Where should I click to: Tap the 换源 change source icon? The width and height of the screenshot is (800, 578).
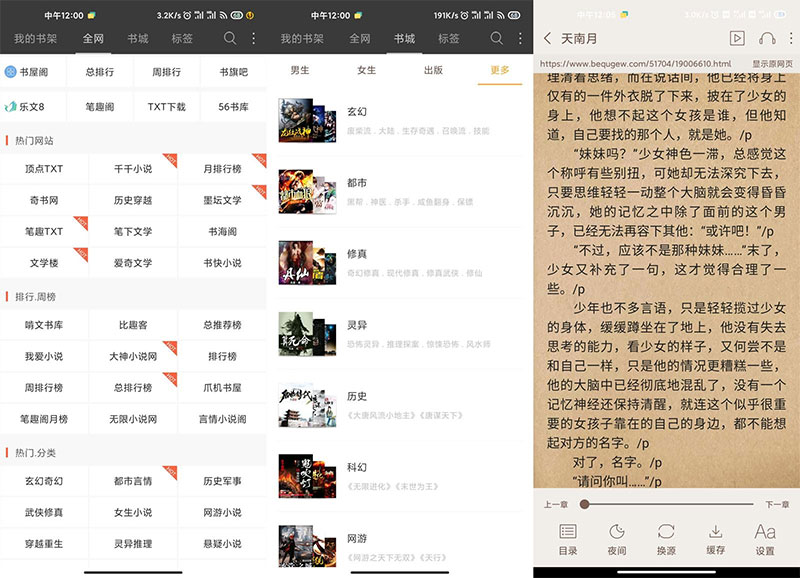[666, 539]
